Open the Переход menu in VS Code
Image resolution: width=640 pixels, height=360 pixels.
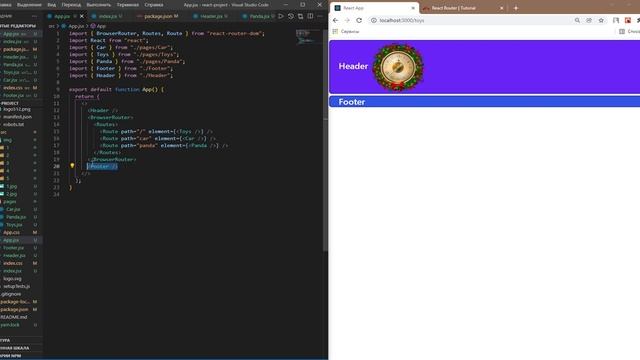point(71,5)
